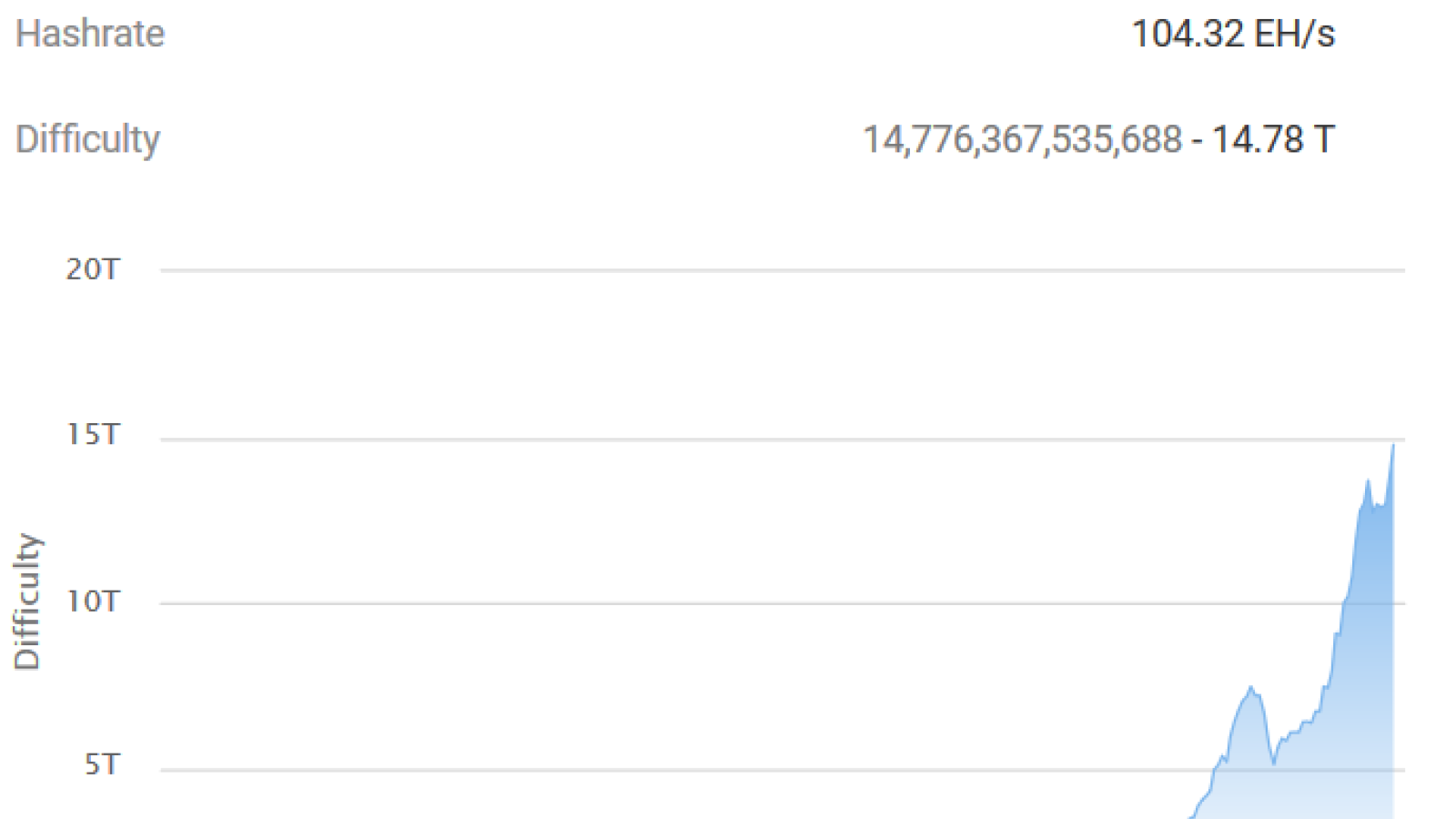Select the 104.32 EH/s hashrate value
Image resolution: width=1456 pixels, height=819 pixels.
[x=1233, y=34]
